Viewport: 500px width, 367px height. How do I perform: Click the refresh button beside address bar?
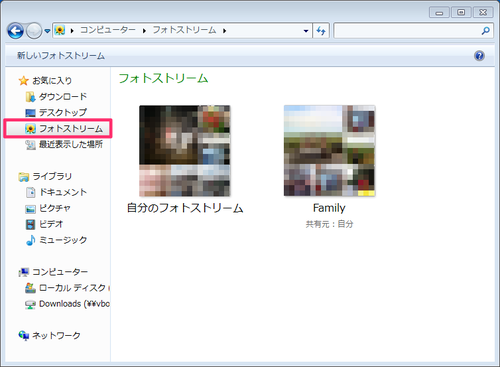[321, 31]
